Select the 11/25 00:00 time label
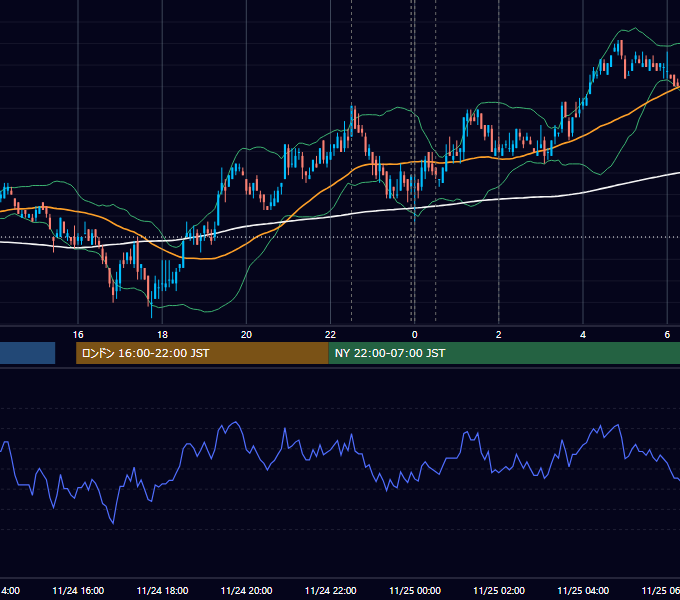Viewport: 680px width, 600px height. [415, 590]
